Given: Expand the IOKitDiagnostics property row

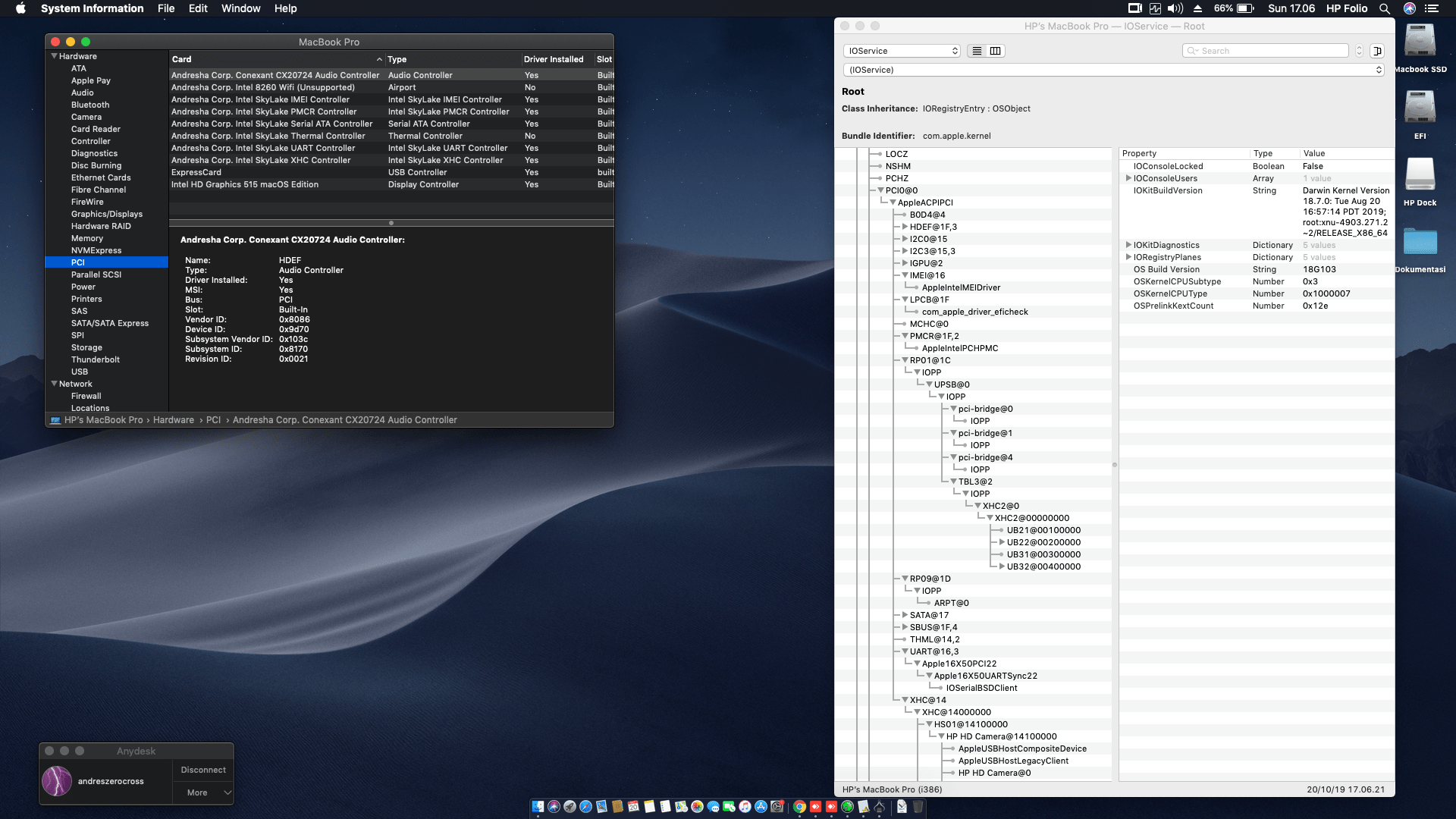Looking at the screenshot, I should pos(1128,245).
